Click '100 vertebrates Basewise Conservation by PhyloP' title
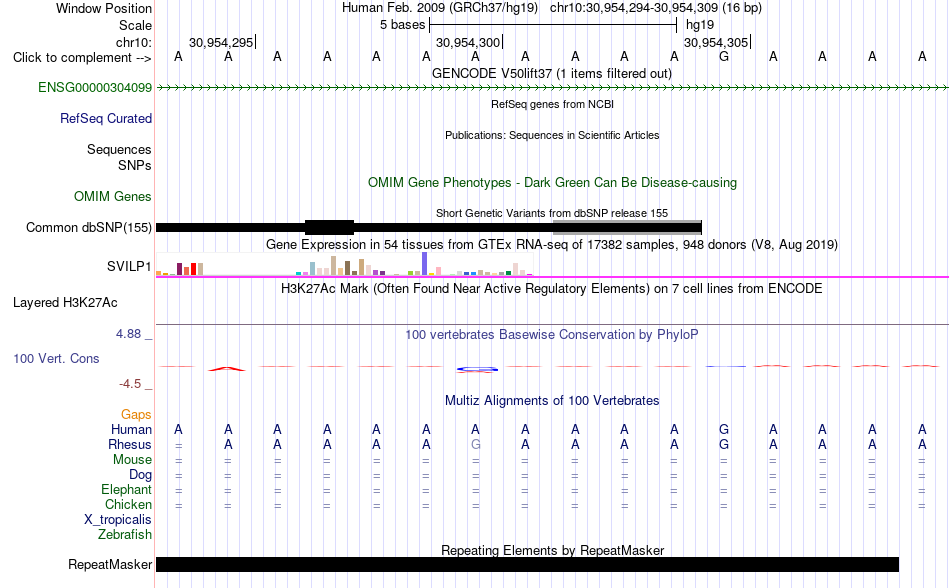This screenshot has height=588, width=950. click(x=552, y=335)
